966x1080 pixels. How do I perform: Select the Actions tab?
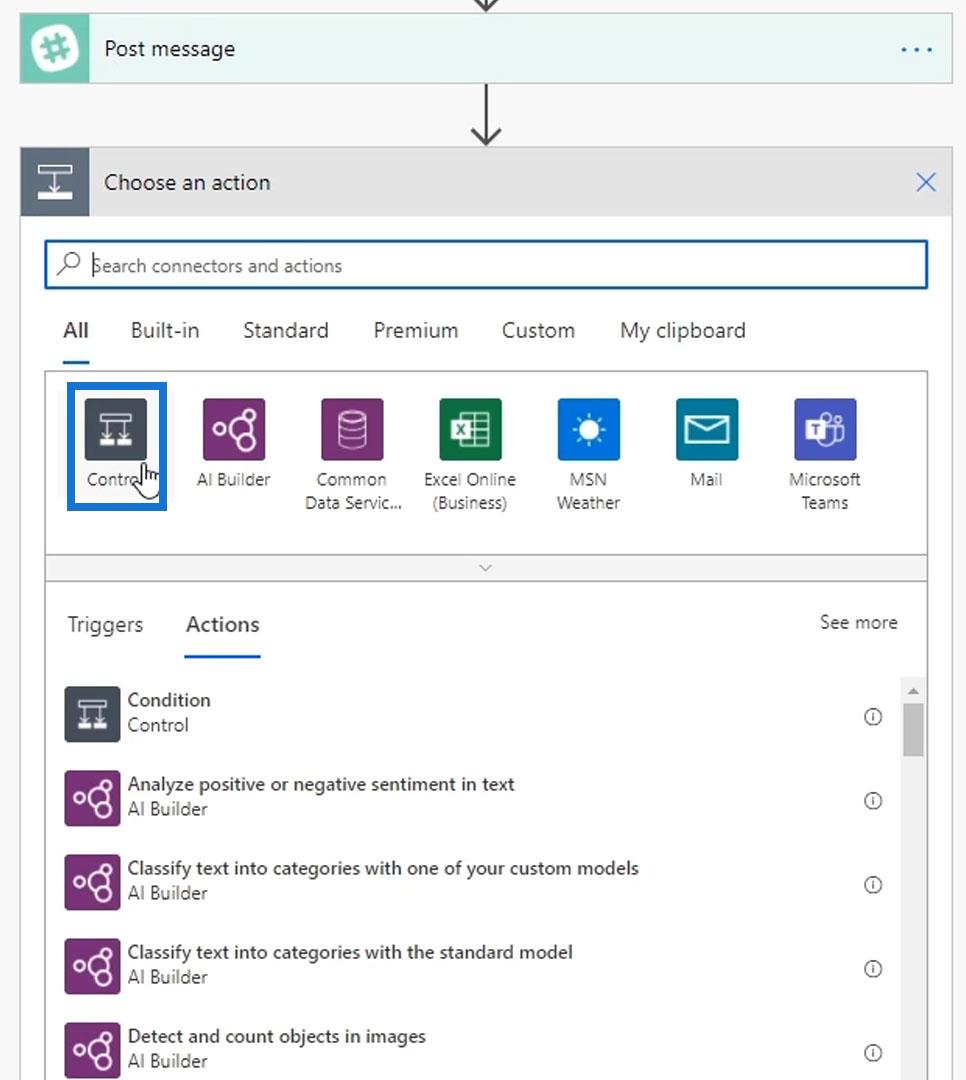coord(223,625)
